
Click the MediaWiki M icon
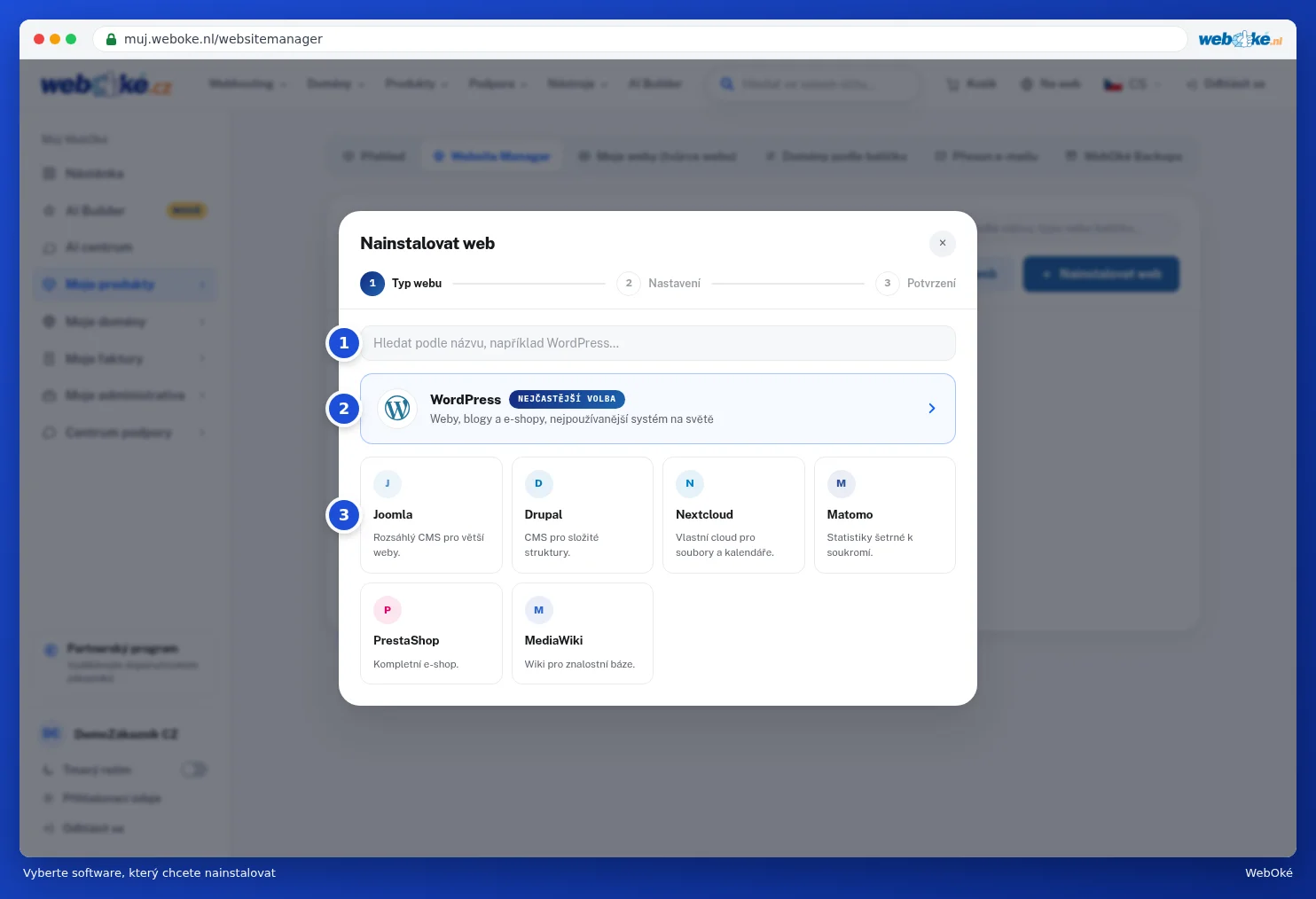(x=538, y=610)
